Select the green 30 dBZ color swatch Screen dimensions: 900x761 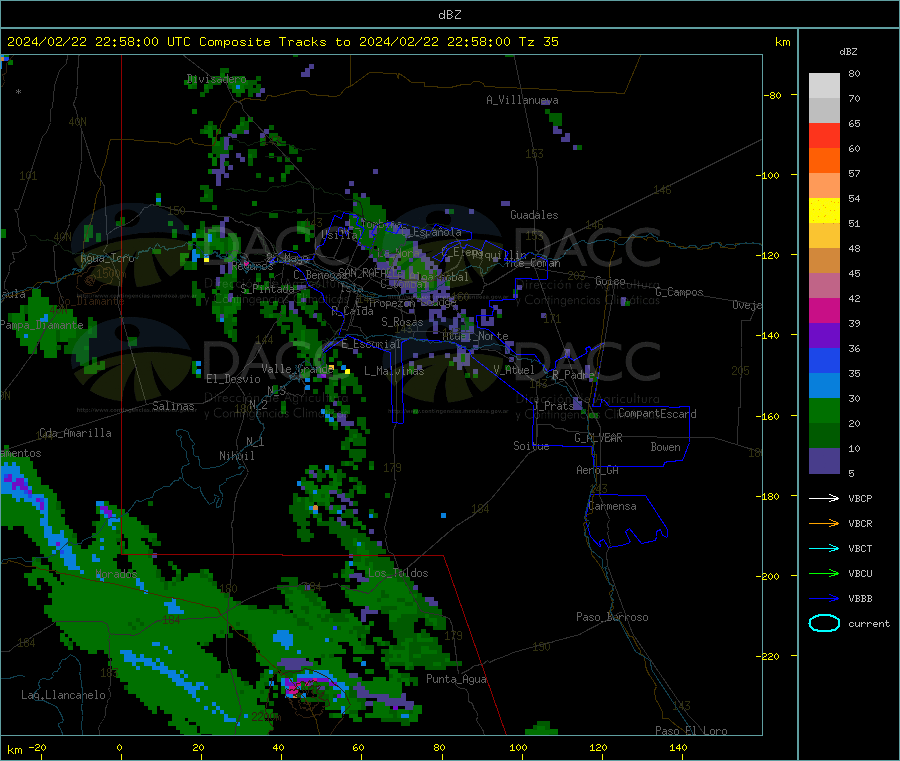click(x=824, y=410)
